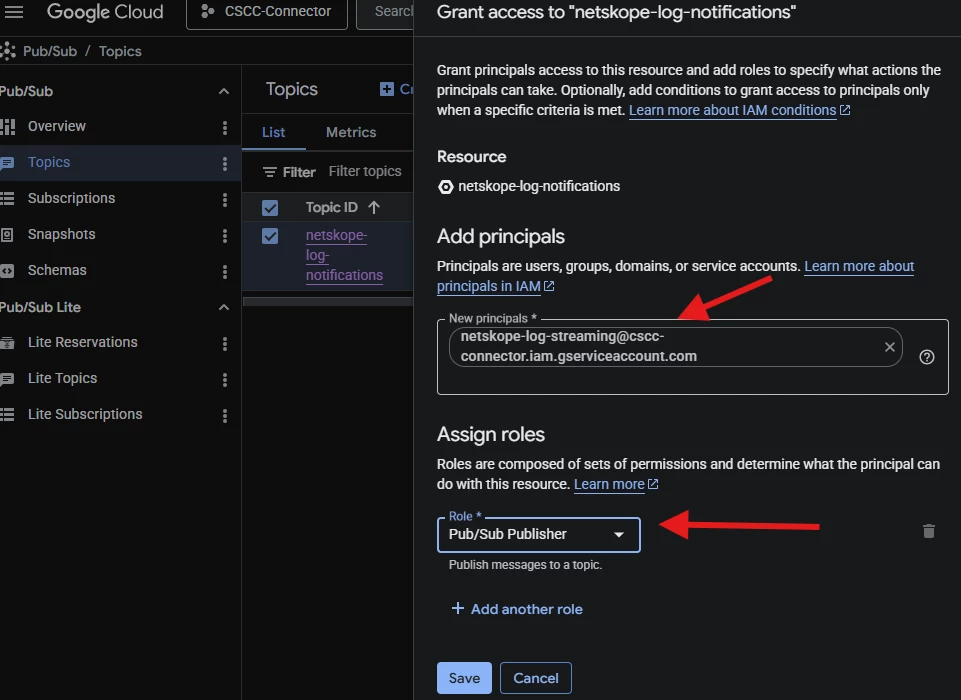
Task: Click the Schemas code icon
Action: click(7, 270)
